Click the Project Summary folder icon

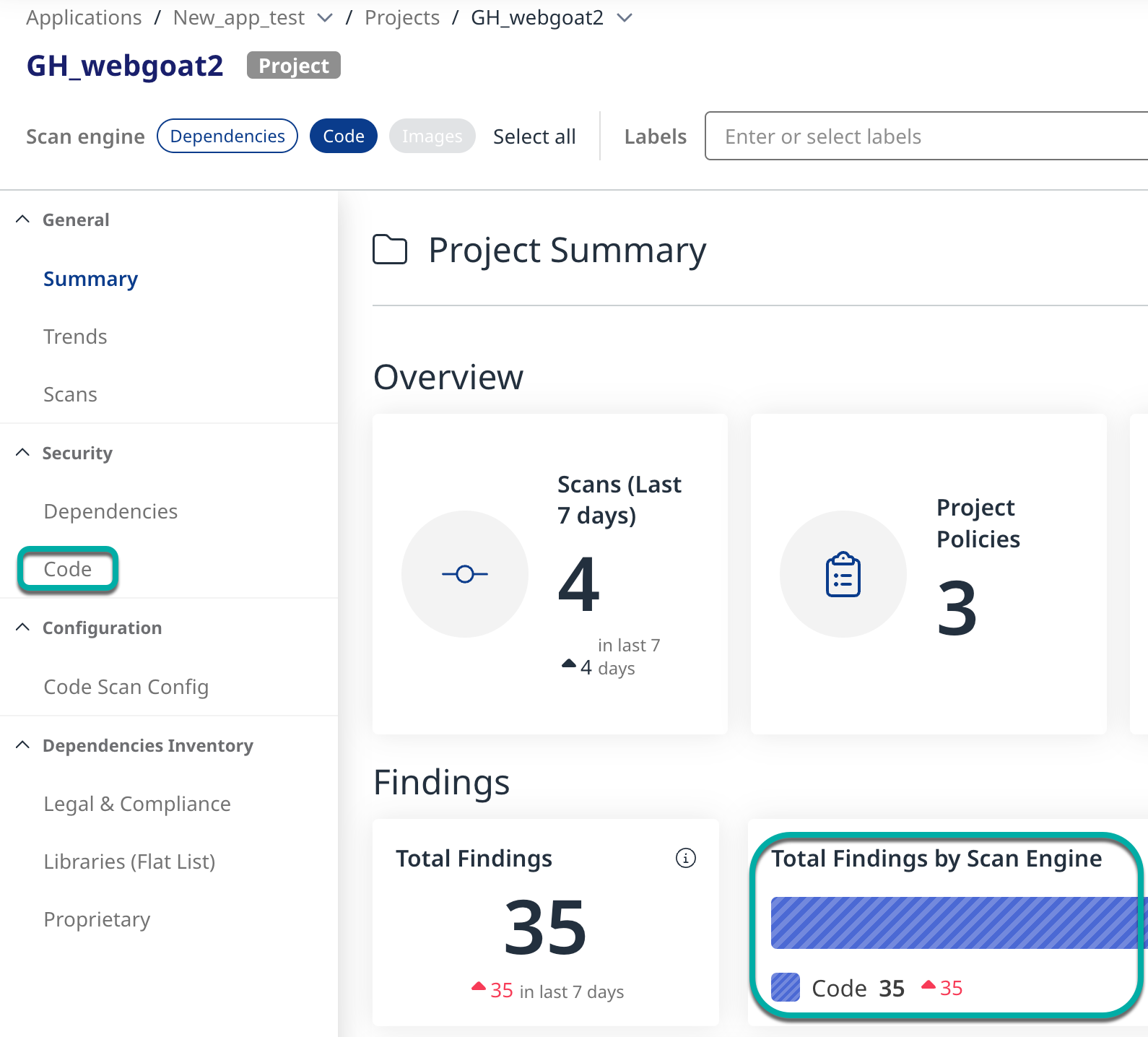click(x=390, y=250)
